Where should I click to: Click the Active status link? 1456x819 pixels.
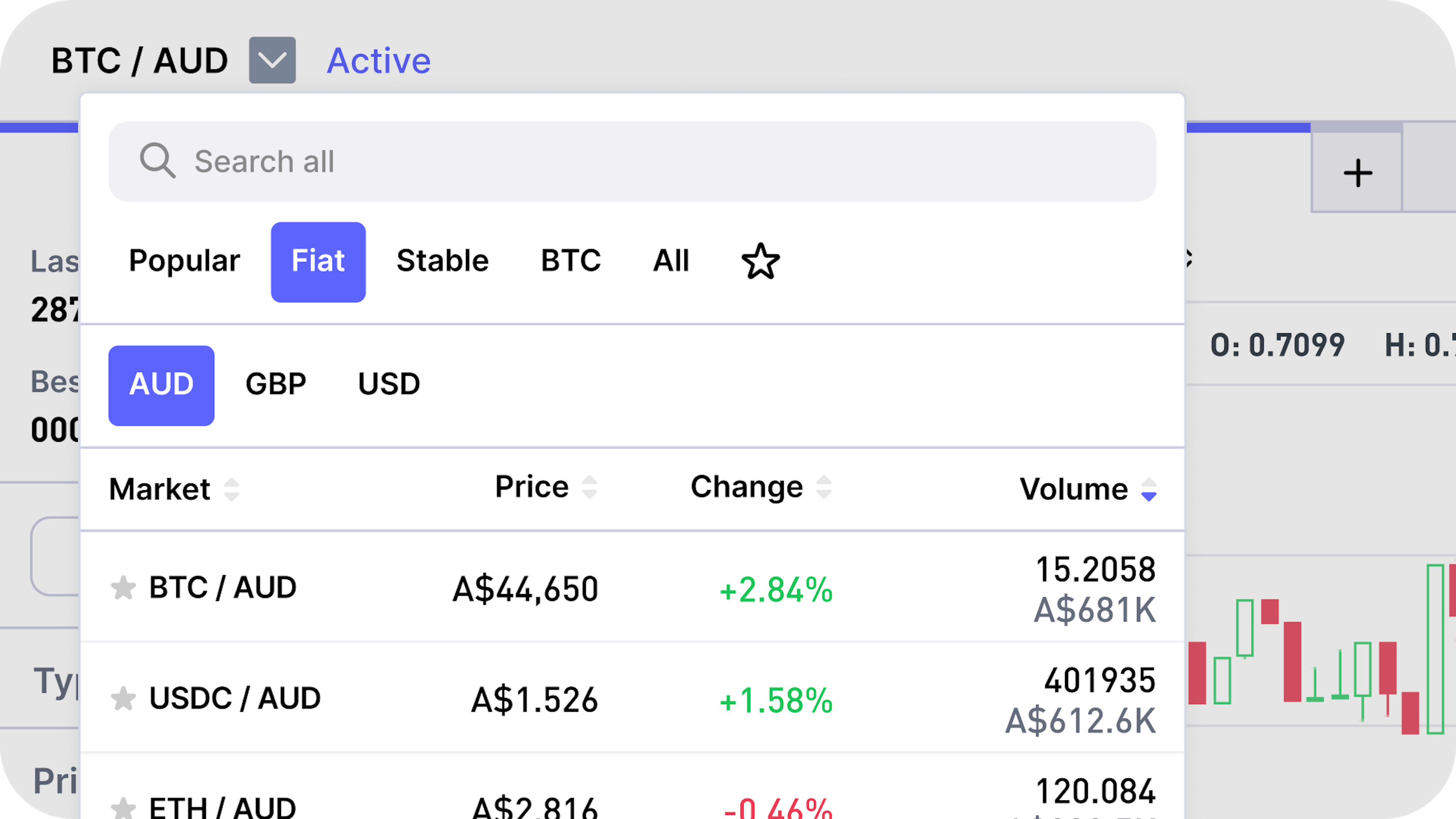[378, 60]
